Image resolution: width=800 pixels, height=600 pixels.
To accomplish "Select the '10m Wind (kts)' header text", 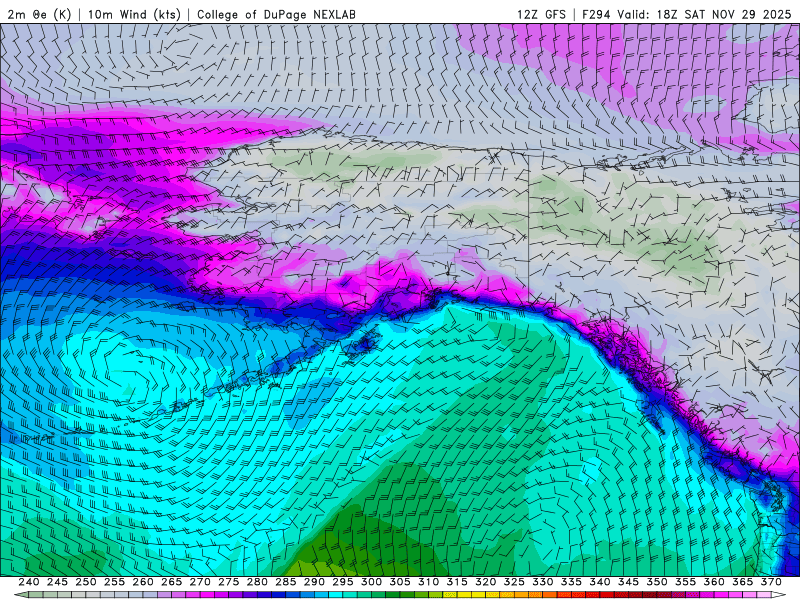I will [x=134, y=14].
